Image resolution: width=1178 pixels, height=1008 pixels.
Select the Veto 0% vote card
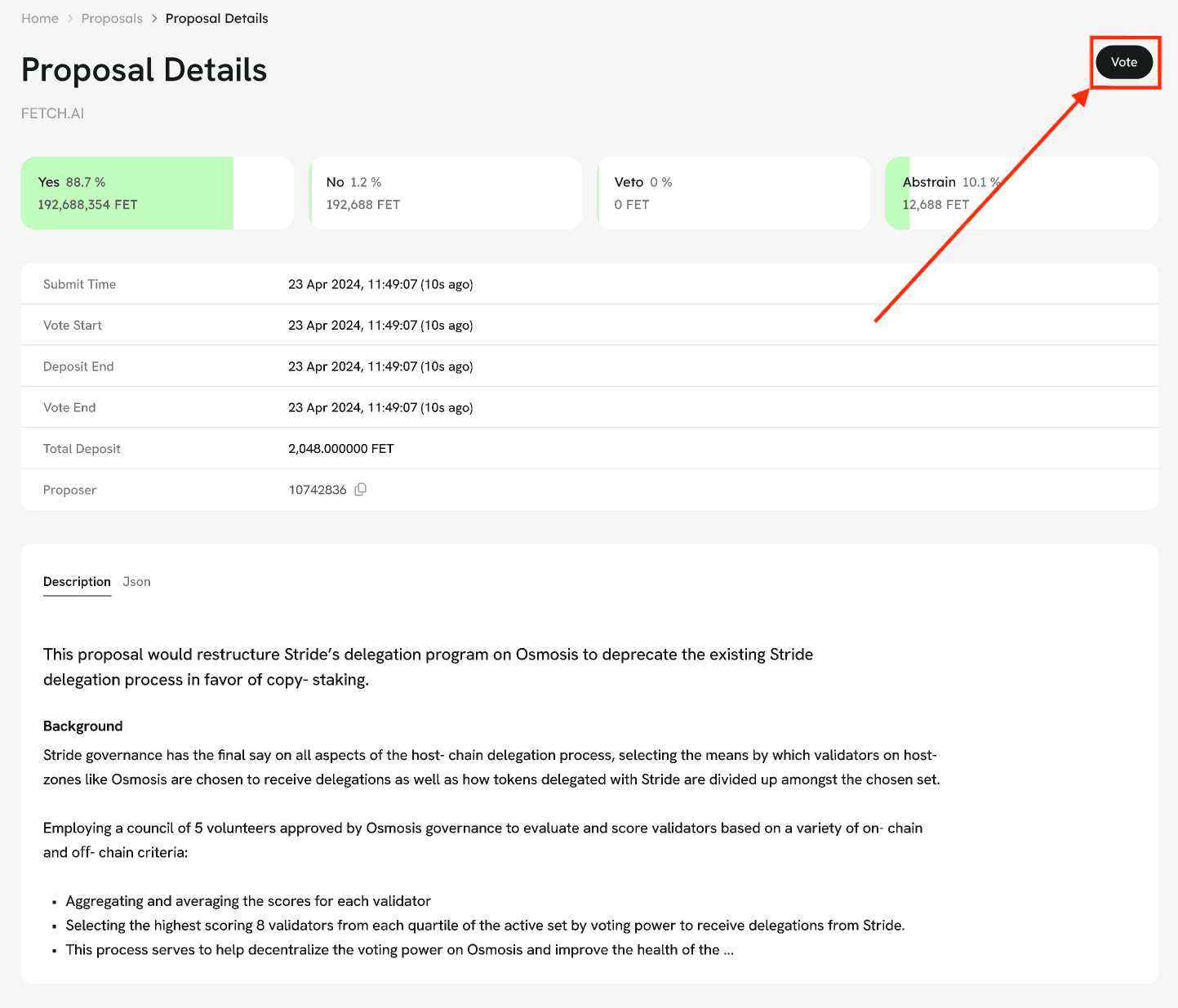pos(733,193)
